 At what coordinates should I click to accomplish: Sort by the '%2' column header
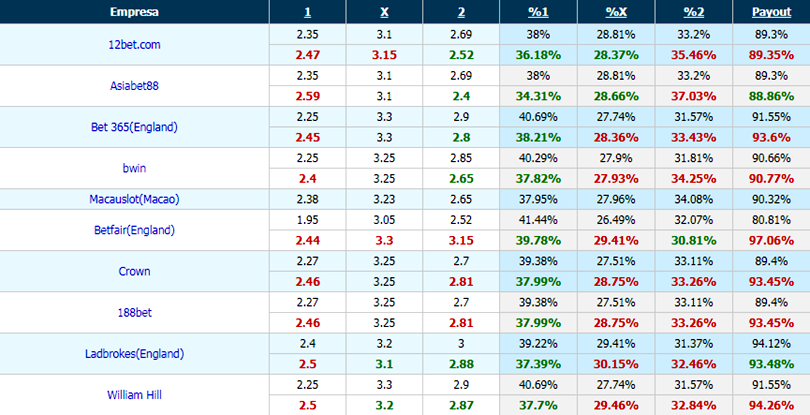(x=693, y=12)
